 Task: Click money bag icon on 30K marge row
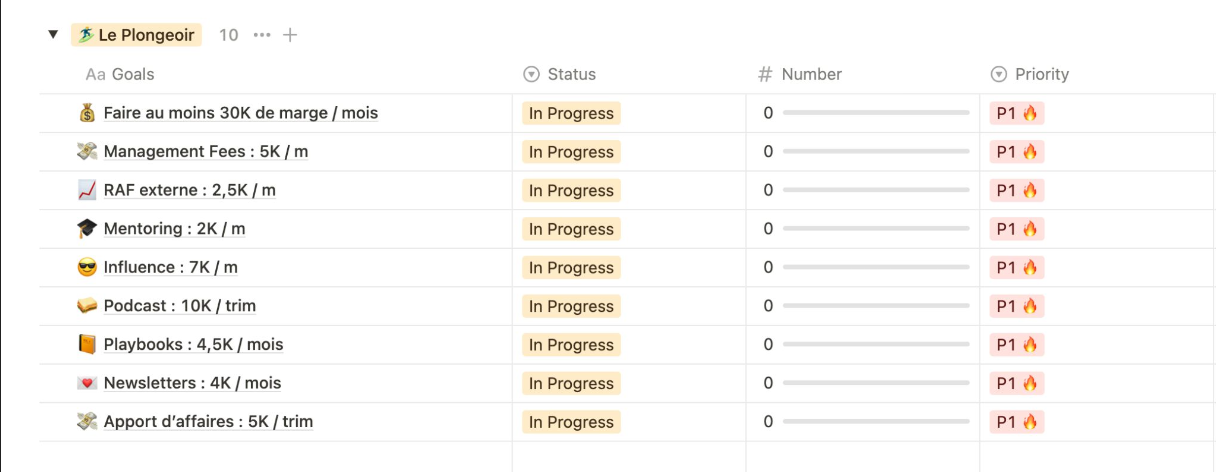click(x=87, y=113)
